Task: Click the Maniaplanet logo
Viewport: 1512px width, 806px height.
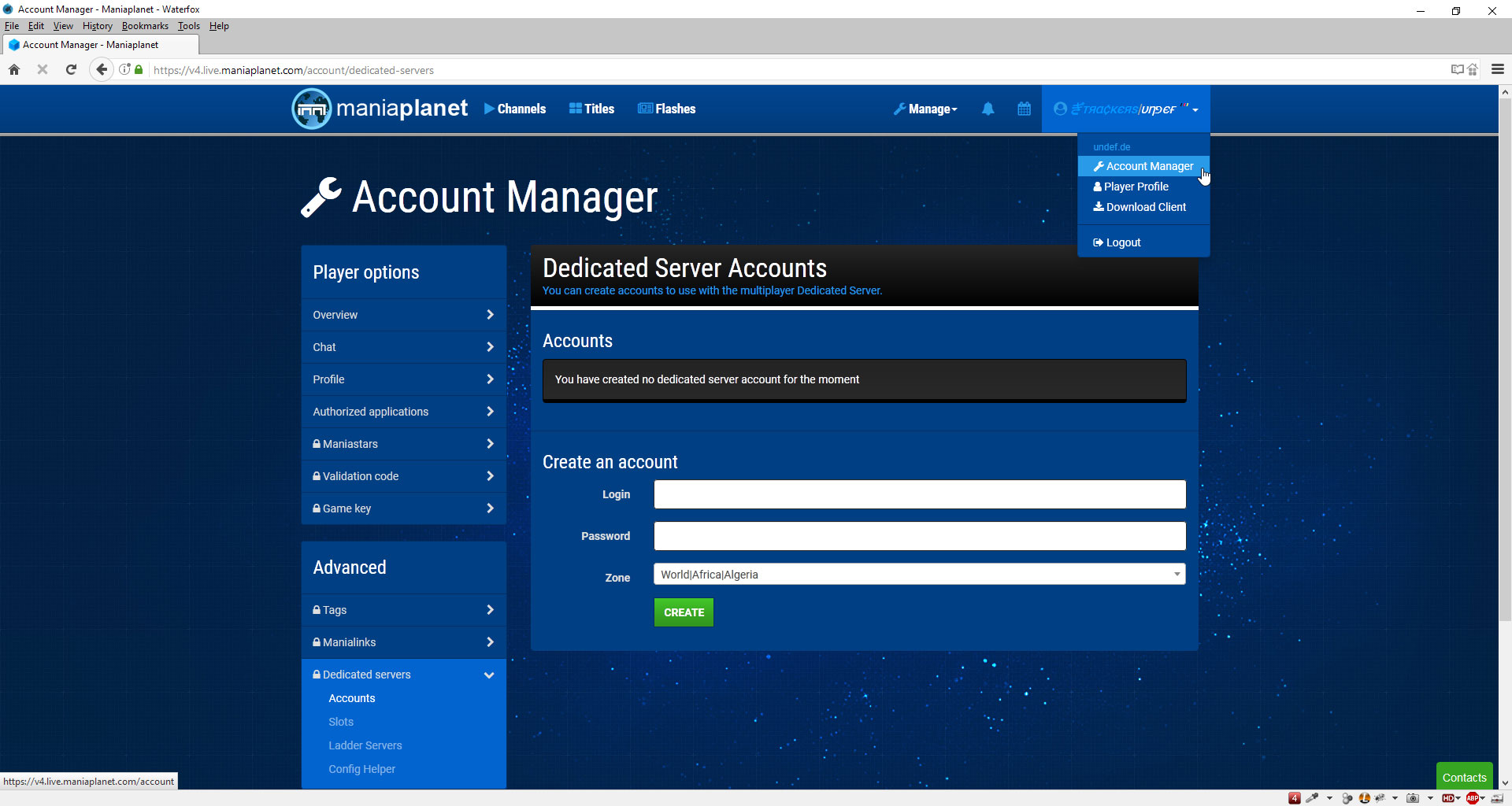Action: [x=380, y=109]
